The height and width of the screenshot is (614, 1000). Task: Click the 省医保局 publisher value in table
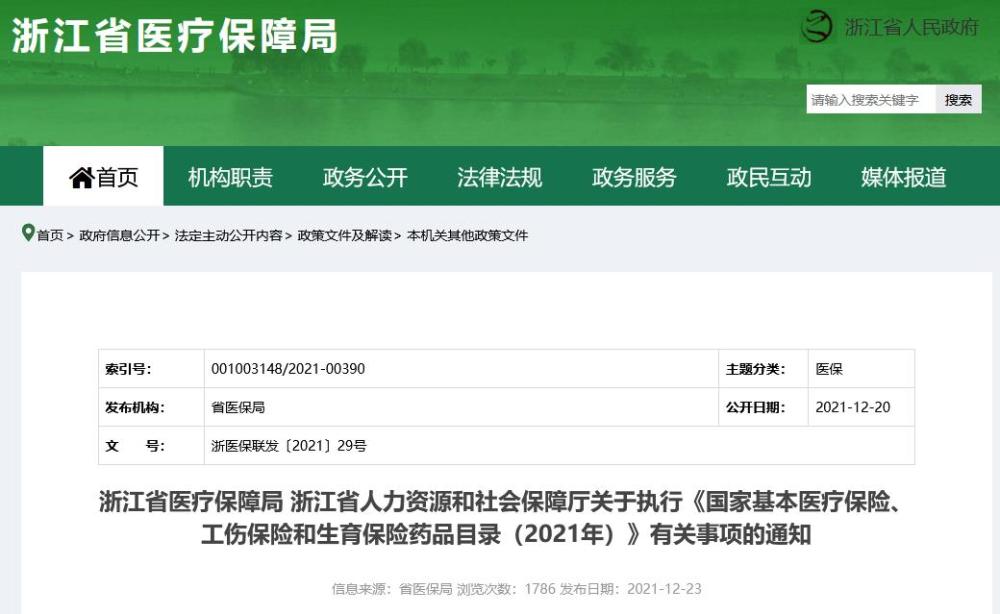(x=238, y=407)
